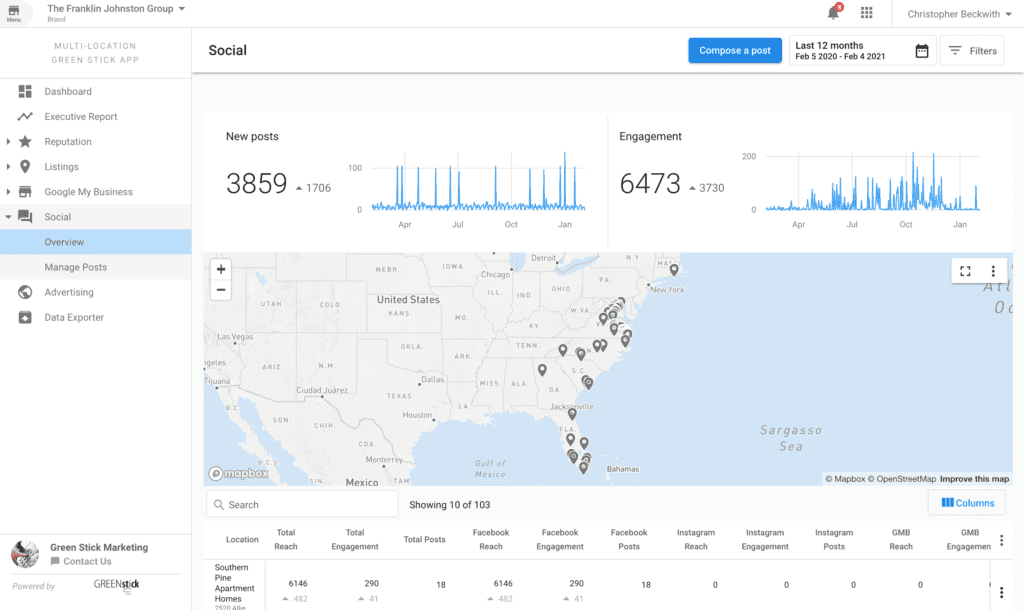Screen dimensions: 1024x610
Task: Go to Executive Report page
Action: (81, 117)
